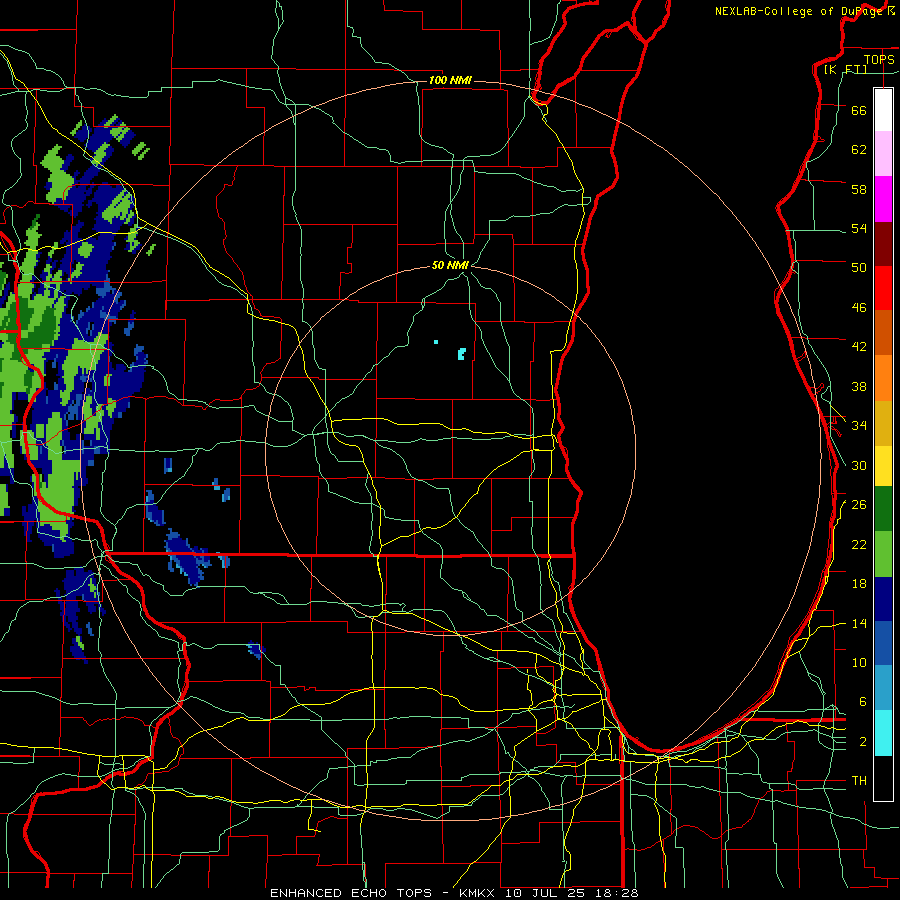Click the 46 value on scale
The width and height of the screenshot is (900, 900).
[x=859, y=308]
